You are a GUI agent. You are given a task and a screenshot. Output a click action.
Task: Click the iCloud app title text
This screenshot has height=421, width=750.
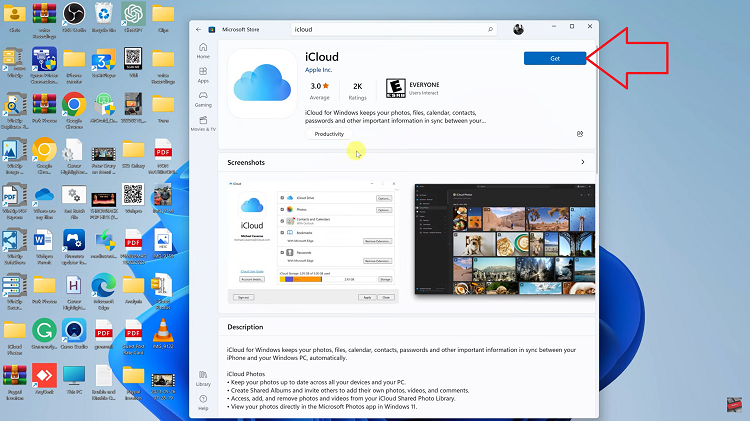tap(322, 57)
